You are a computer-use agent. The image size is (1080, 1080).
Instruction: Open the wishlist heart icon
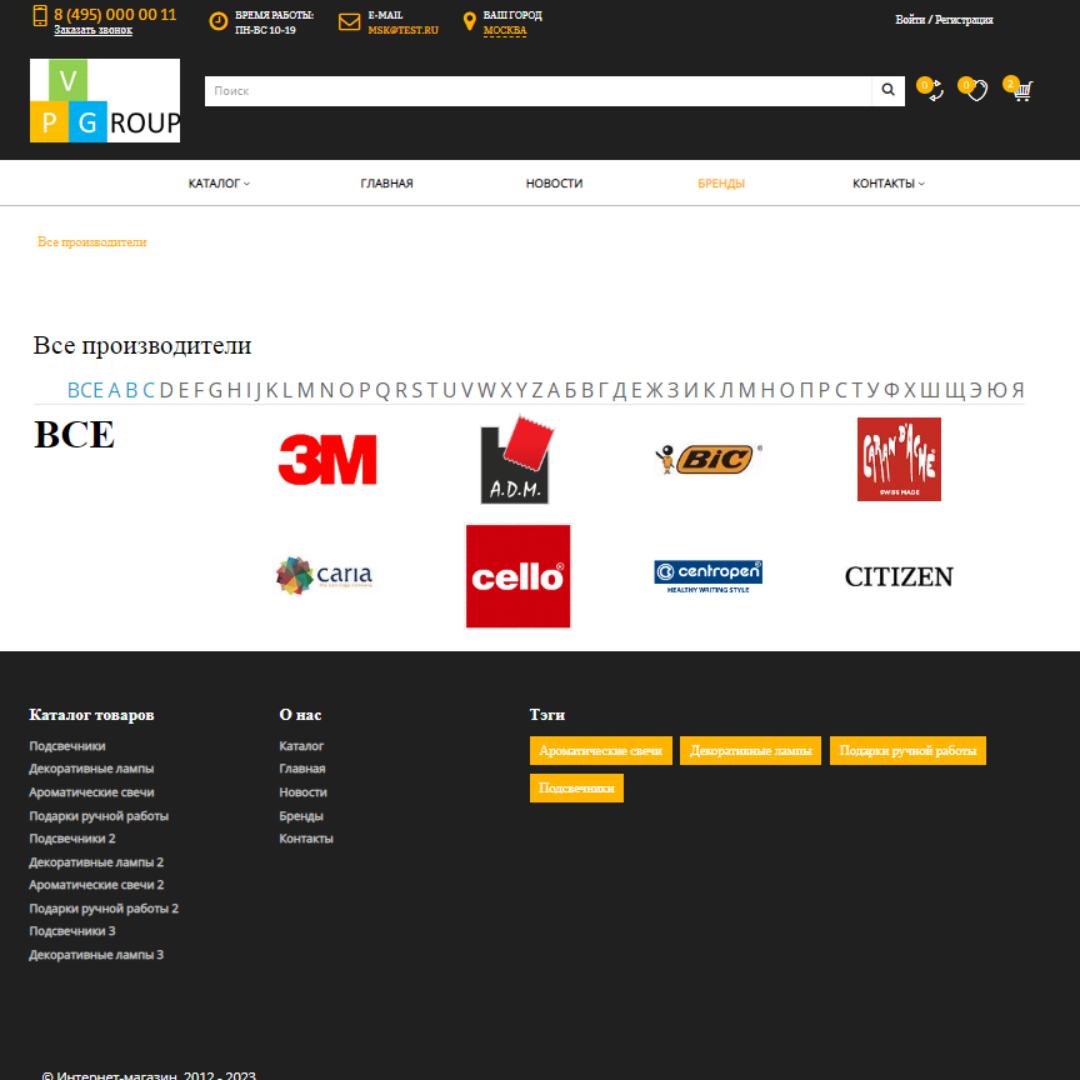click(977, 91)
